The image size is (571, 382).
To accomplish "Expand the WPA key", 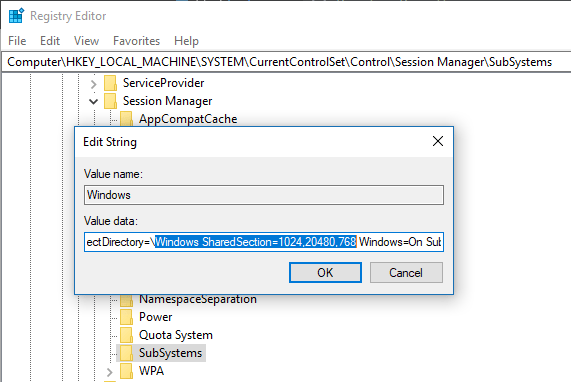I will tap(110, 372).
